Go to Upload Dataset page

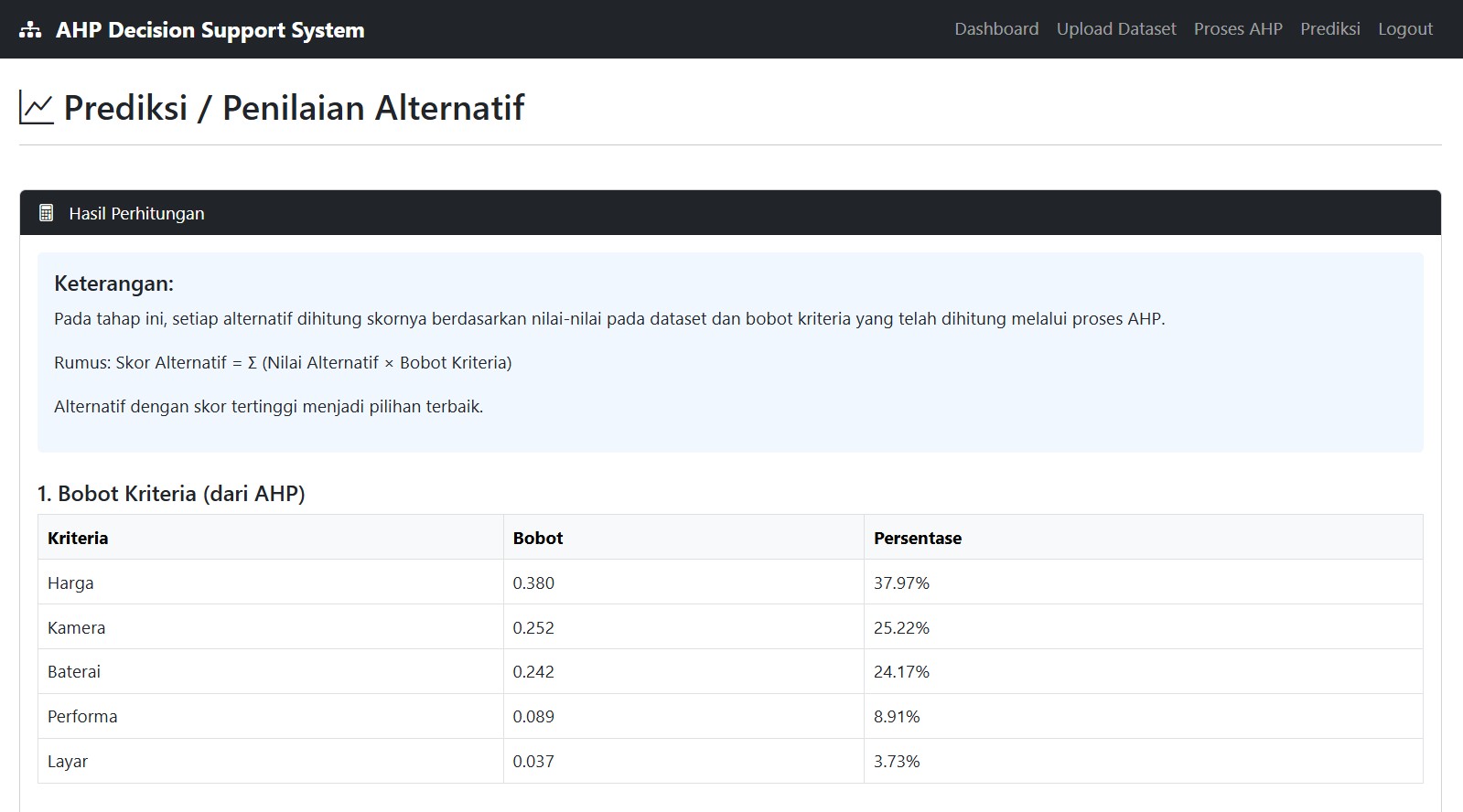click(1116, 29)
